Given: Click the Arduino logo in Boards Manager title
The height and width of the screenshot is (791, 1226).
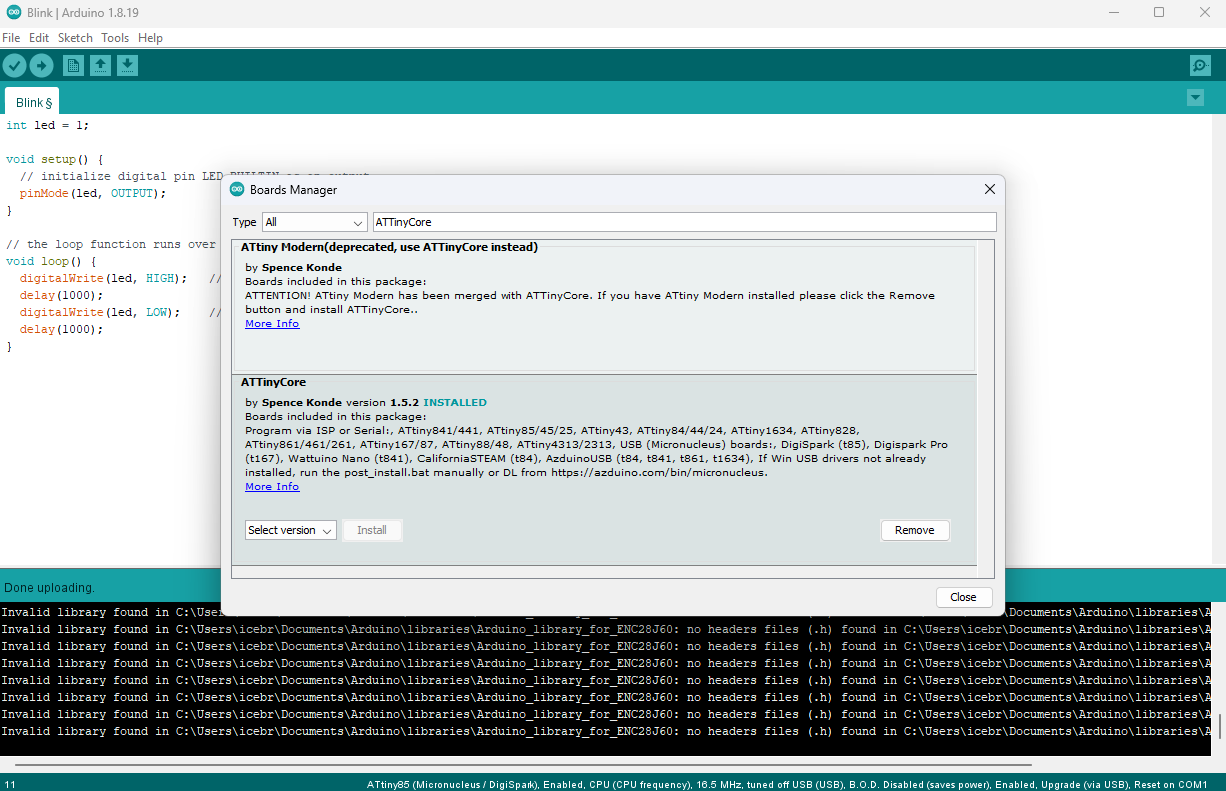Looking at the screenshot, I should pyautogui.click(x=237, y=189).
